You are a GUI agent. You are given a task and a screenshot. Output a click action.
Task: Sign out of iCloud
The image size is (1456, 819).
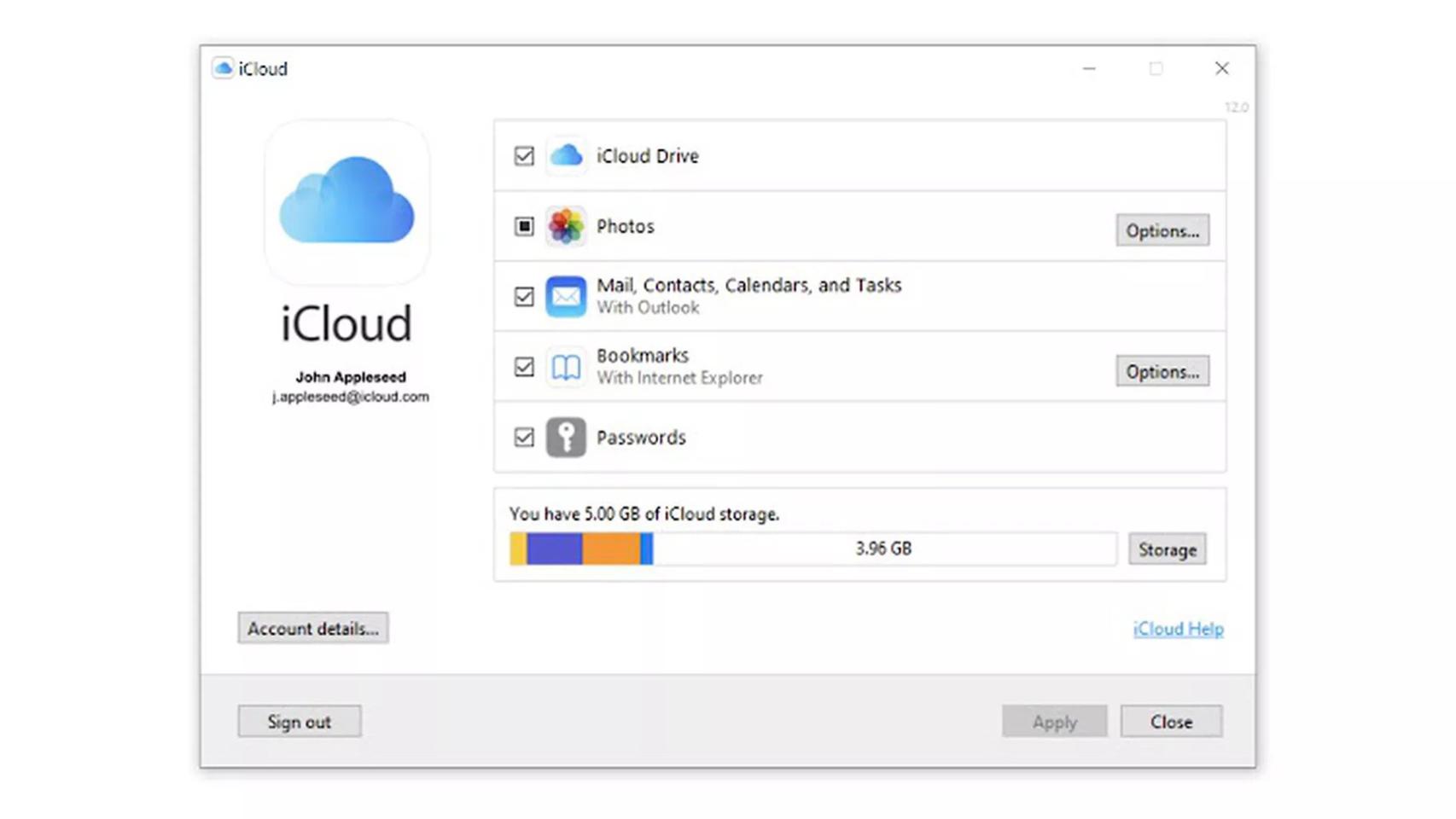300,722
